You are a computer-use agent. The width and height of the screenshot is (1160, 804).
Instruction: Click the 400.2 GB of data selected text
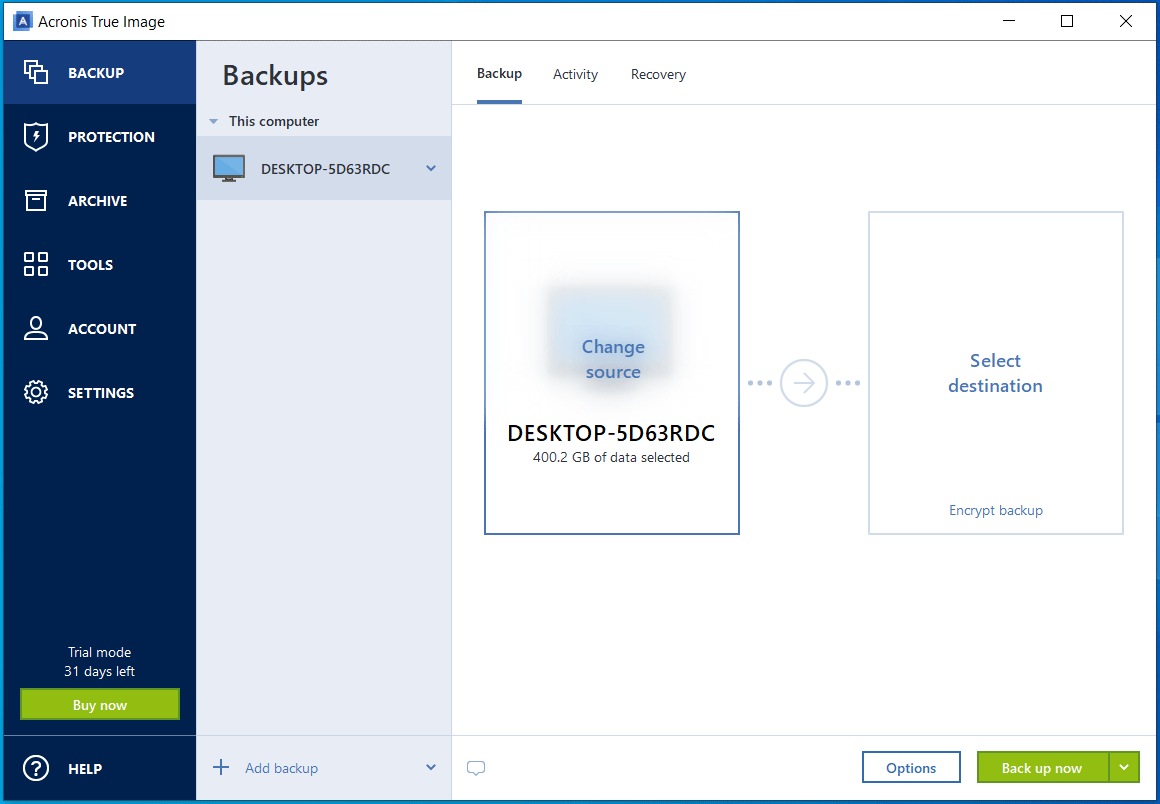tap(611, 458)
